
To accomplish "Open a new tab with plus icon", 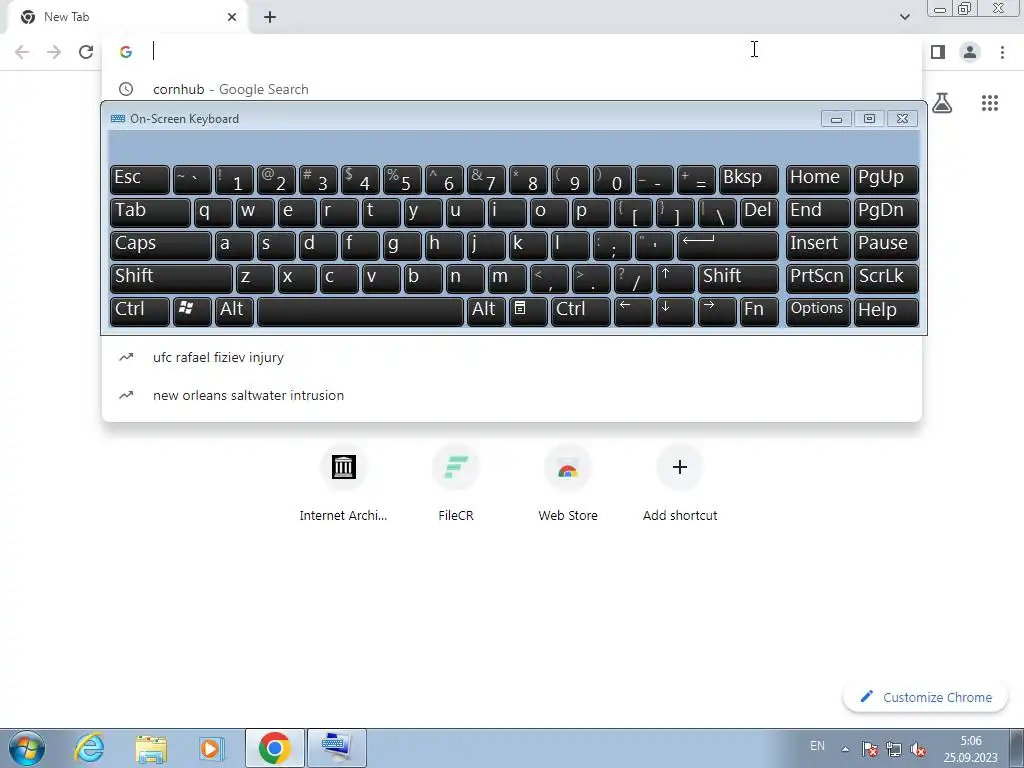I will pos(270,17).
